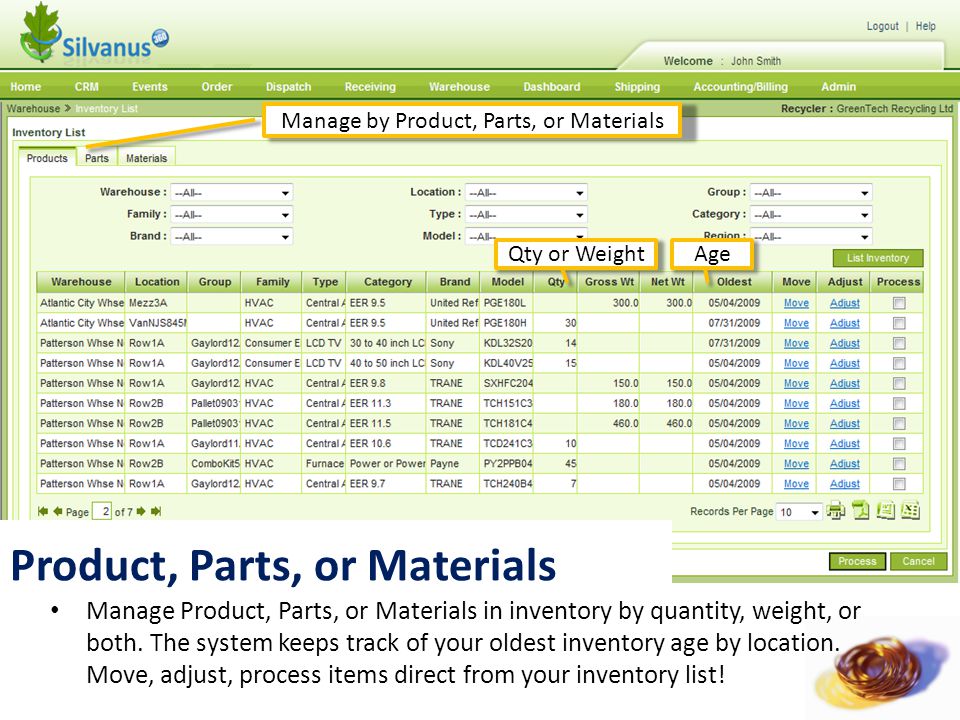Open the Accounting/Billing menu
Screen dimensions: 960x720
[x=740, y=87]
